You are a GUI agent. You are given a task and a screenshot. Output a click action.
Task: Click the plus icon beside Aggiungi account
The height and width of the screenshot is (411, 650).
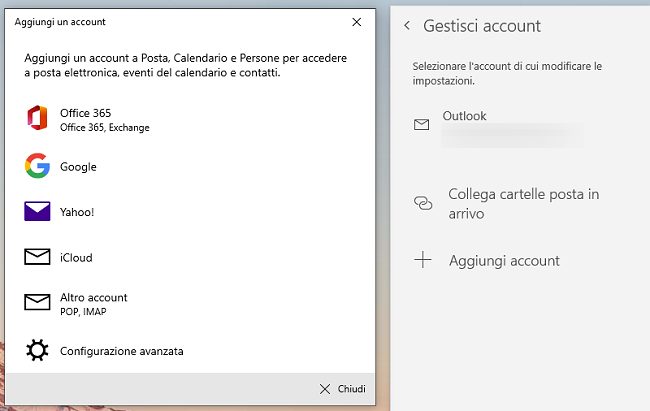point(423,260)
